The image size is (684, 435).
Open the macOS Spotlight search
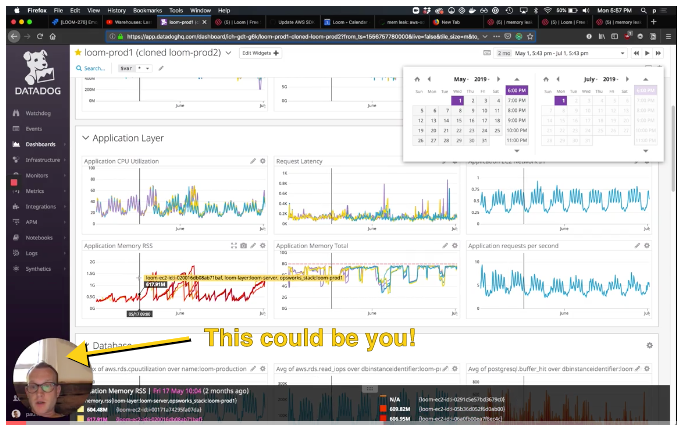643,10
